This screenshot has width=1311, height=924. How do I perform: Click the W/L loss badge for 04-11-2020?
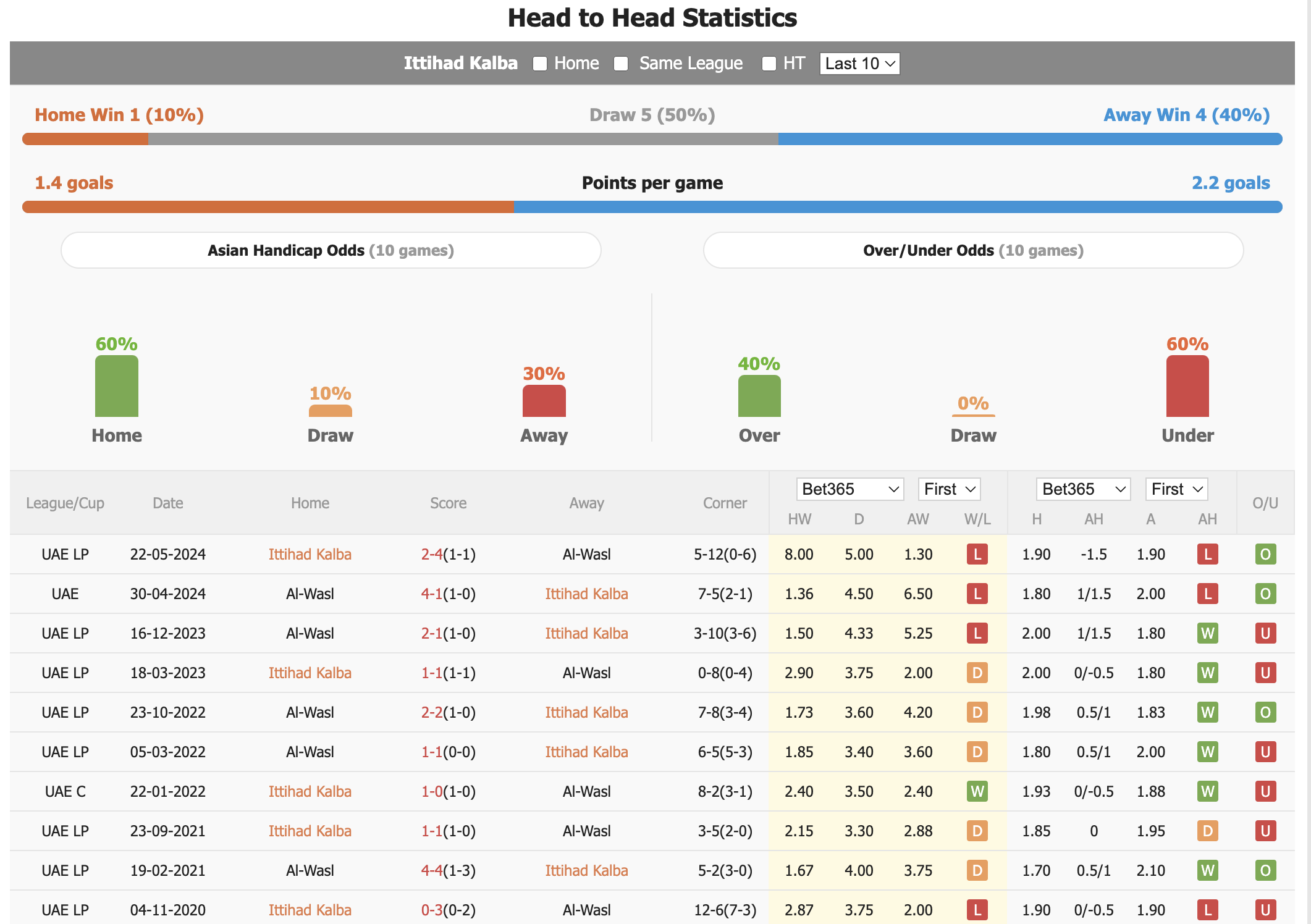pos(977,910)
